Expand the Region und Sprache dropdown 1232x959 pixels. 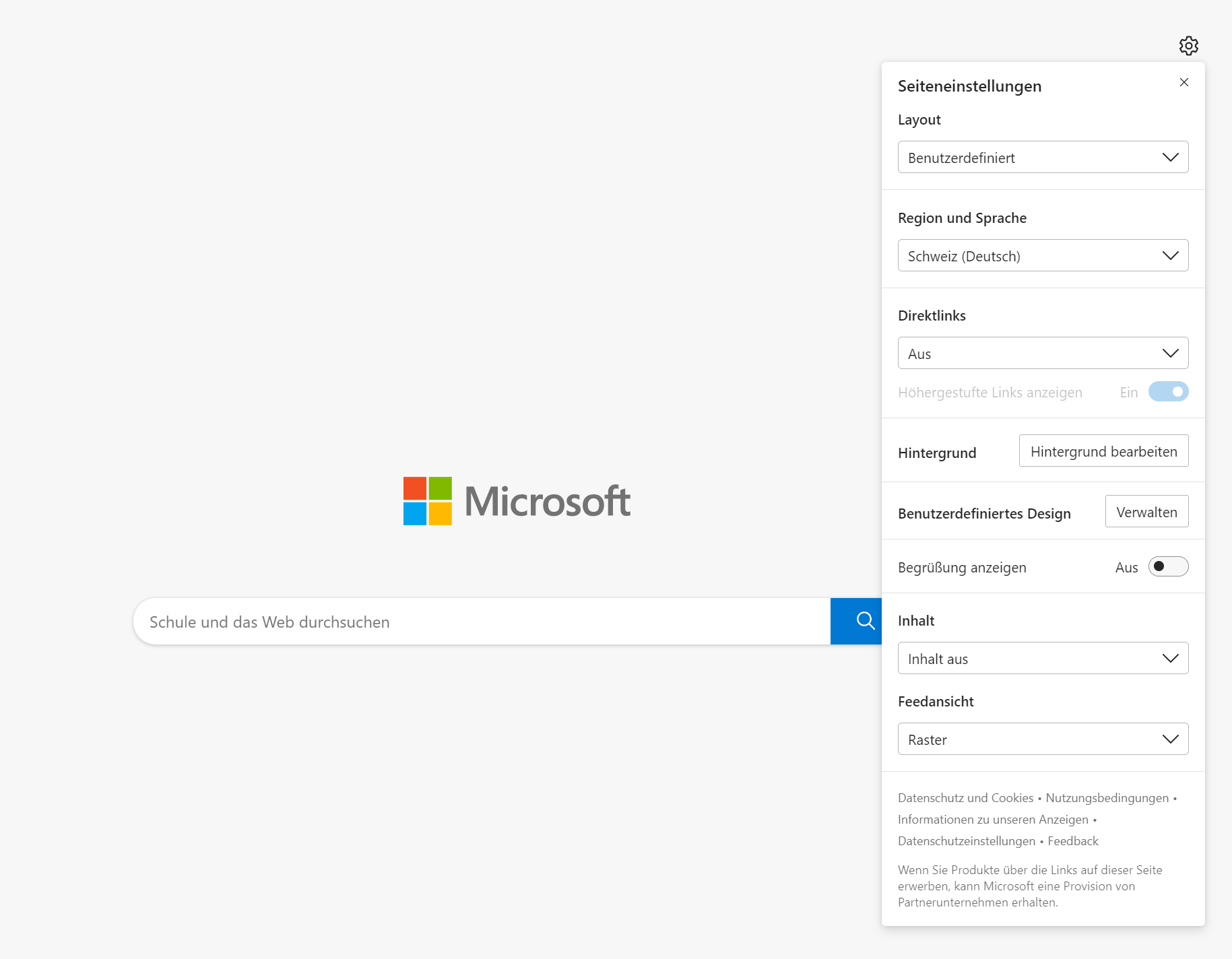1042,256
